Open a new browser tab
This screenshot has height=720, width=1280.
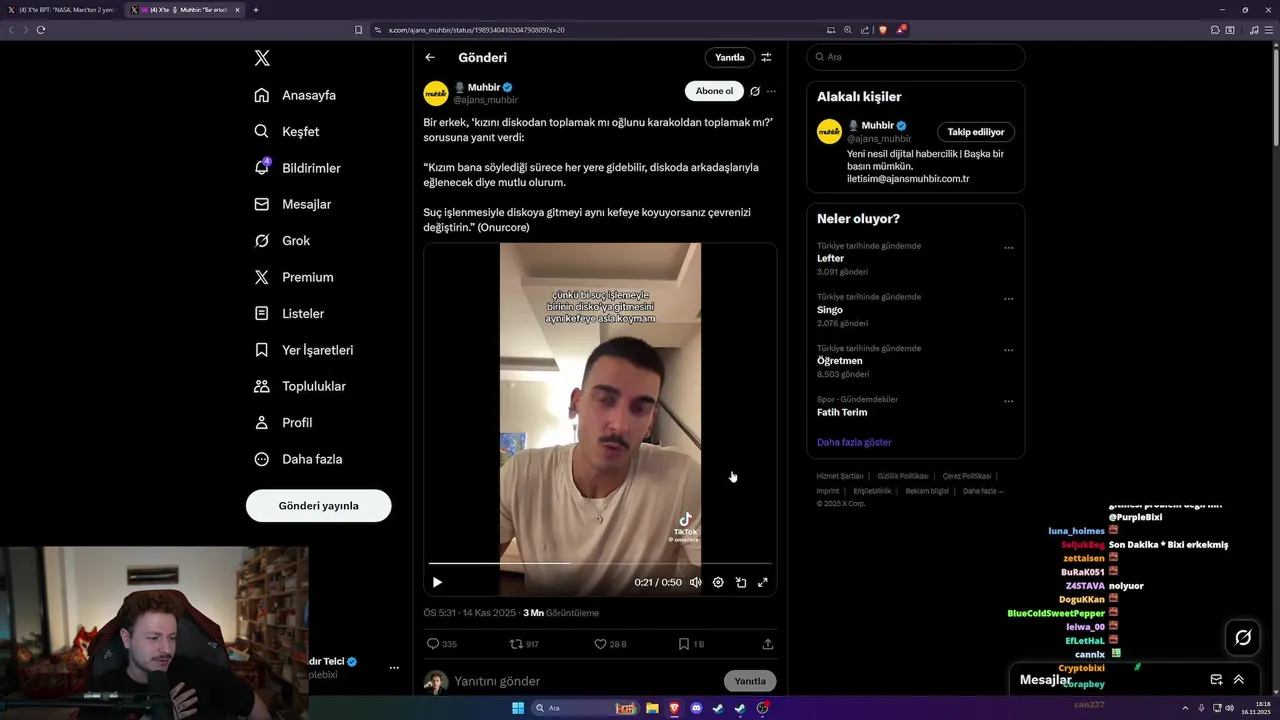coord(256,10)
